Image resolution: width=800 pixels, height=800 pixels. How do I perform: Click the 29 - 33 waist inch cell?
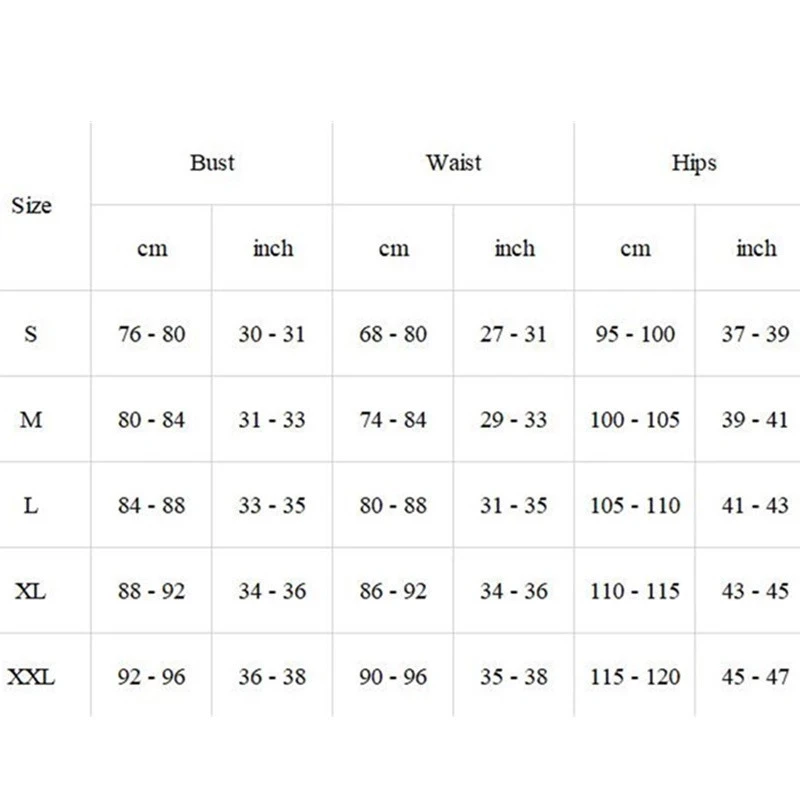tap(514, 420)
